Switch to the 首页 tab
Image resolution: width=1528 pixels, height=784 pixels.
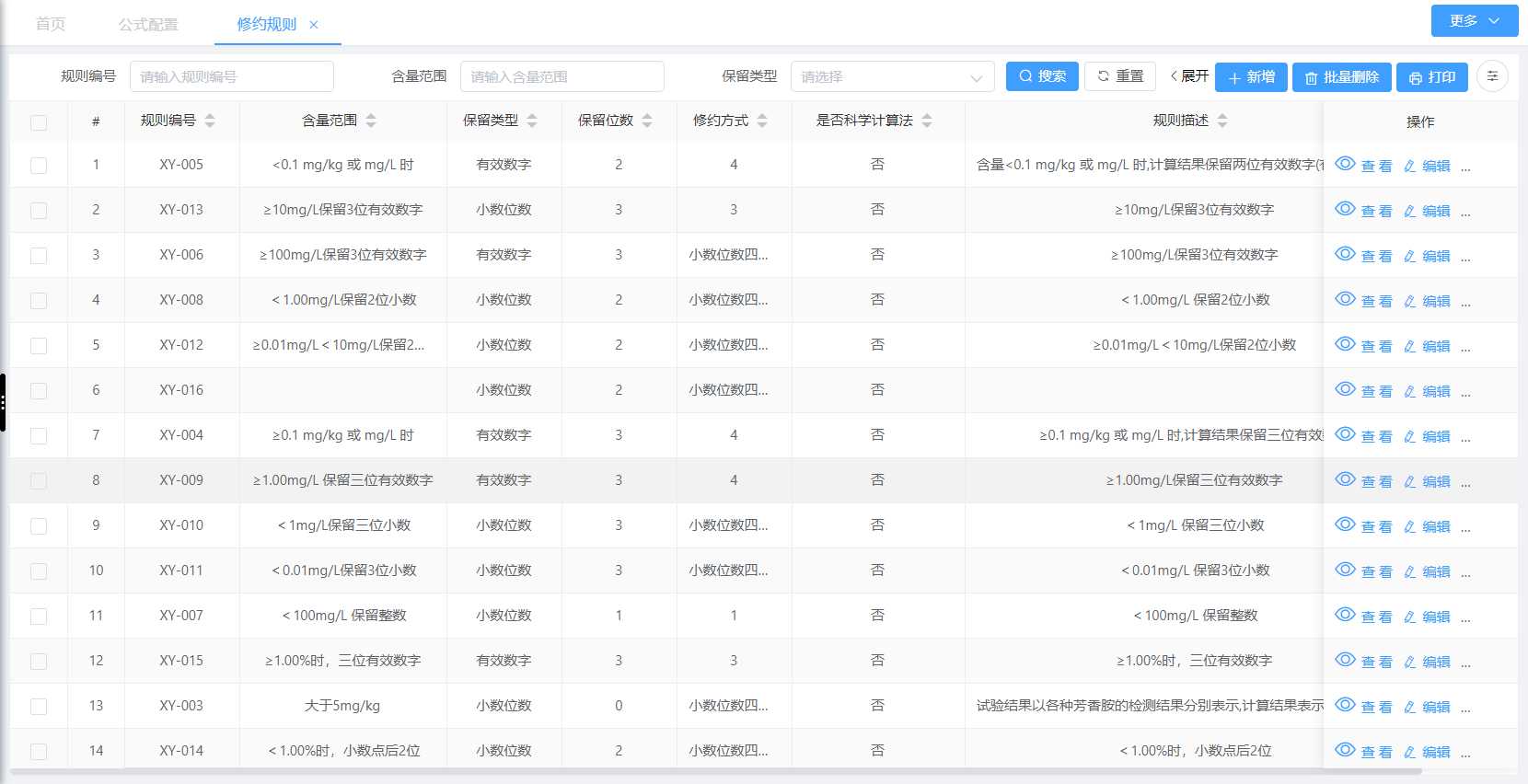[51, 24]
